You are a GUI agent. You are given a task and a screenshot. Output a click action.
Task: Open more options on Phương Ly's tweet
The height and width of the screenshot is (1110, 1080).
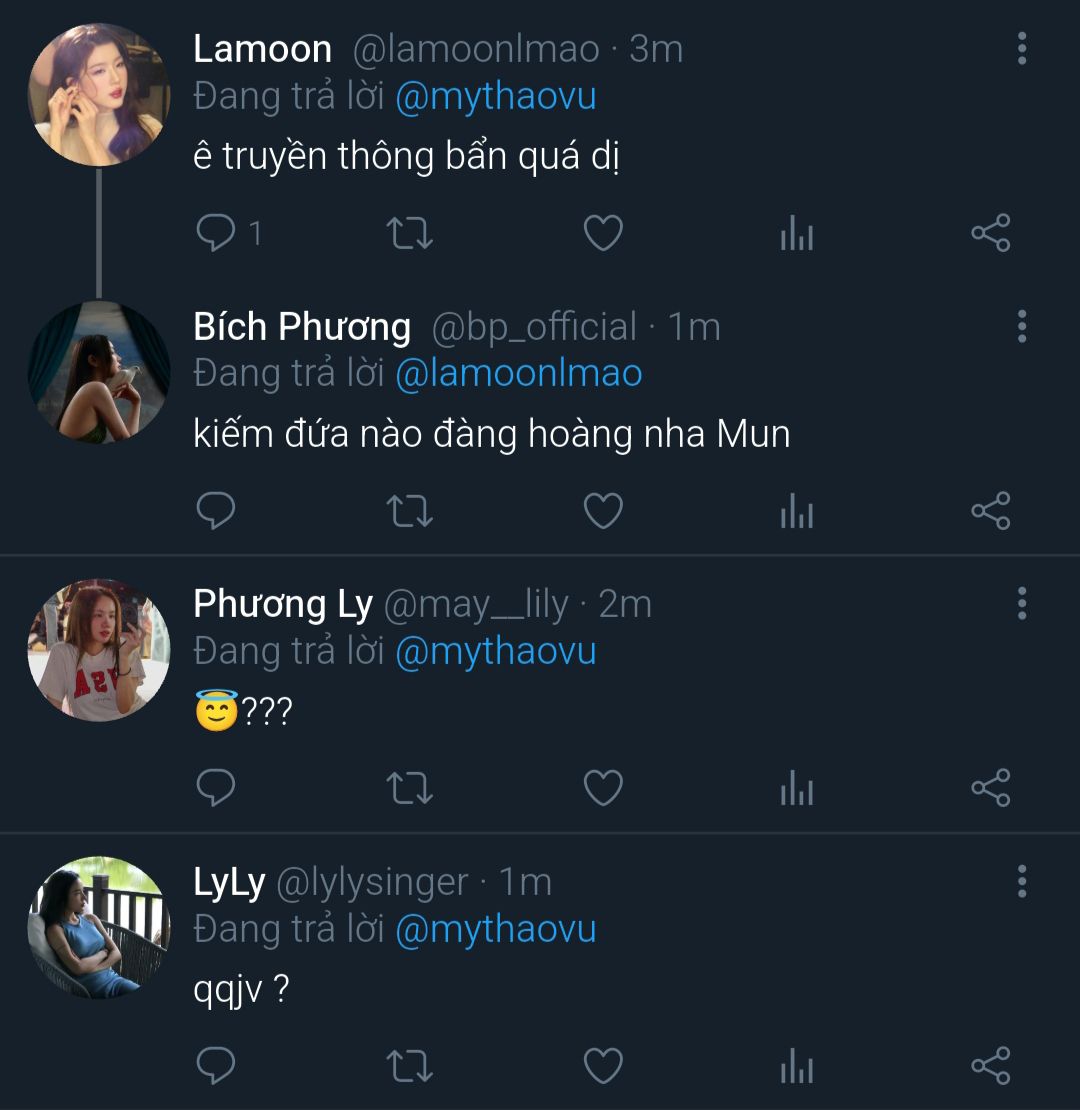point(1021,603)
